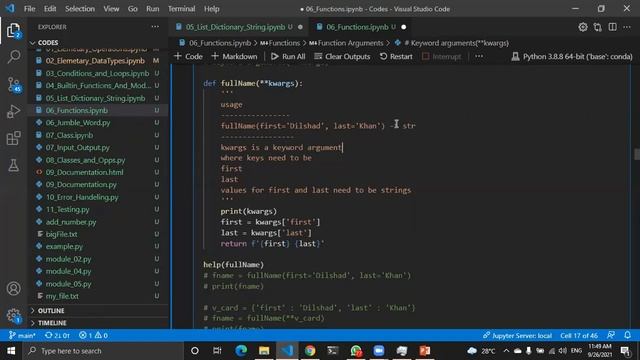Open Source Control view in activity bar
Viewport: 640px width, 360px height.
pyautogui.click(x=13, y=84)
